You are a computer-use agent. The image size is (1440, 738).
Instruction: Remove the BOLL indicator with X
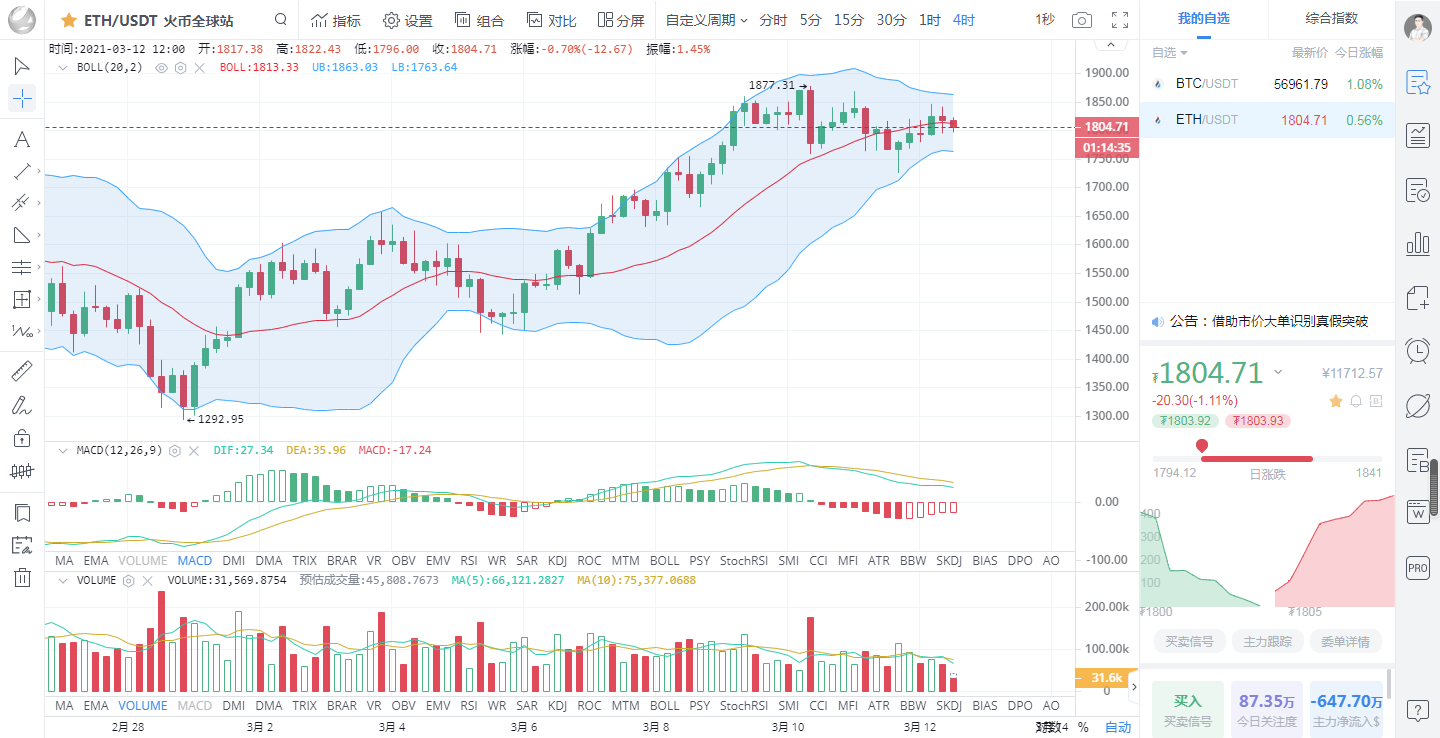tap(199, 67)
